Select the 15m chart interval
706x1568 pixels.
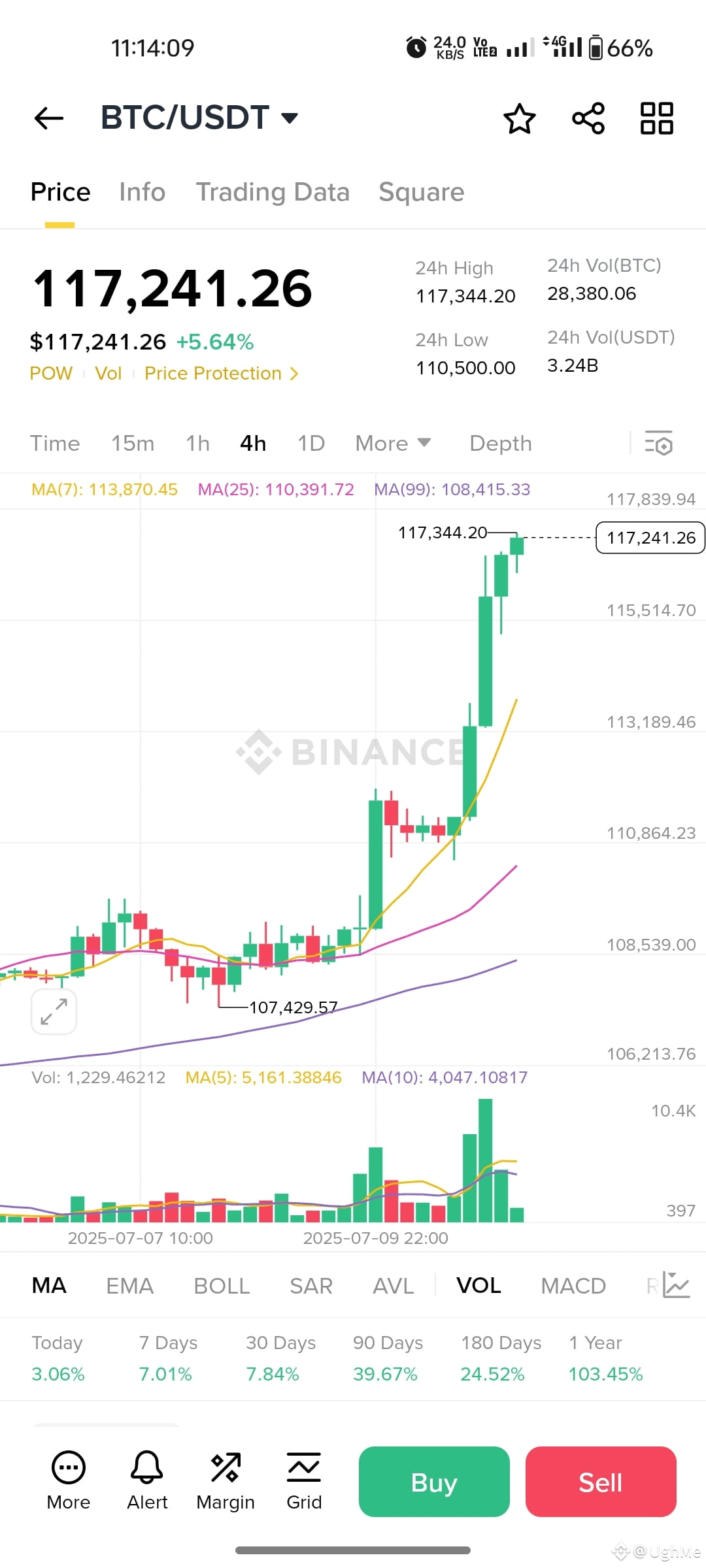pyautogui.click(x=133, y=443)
